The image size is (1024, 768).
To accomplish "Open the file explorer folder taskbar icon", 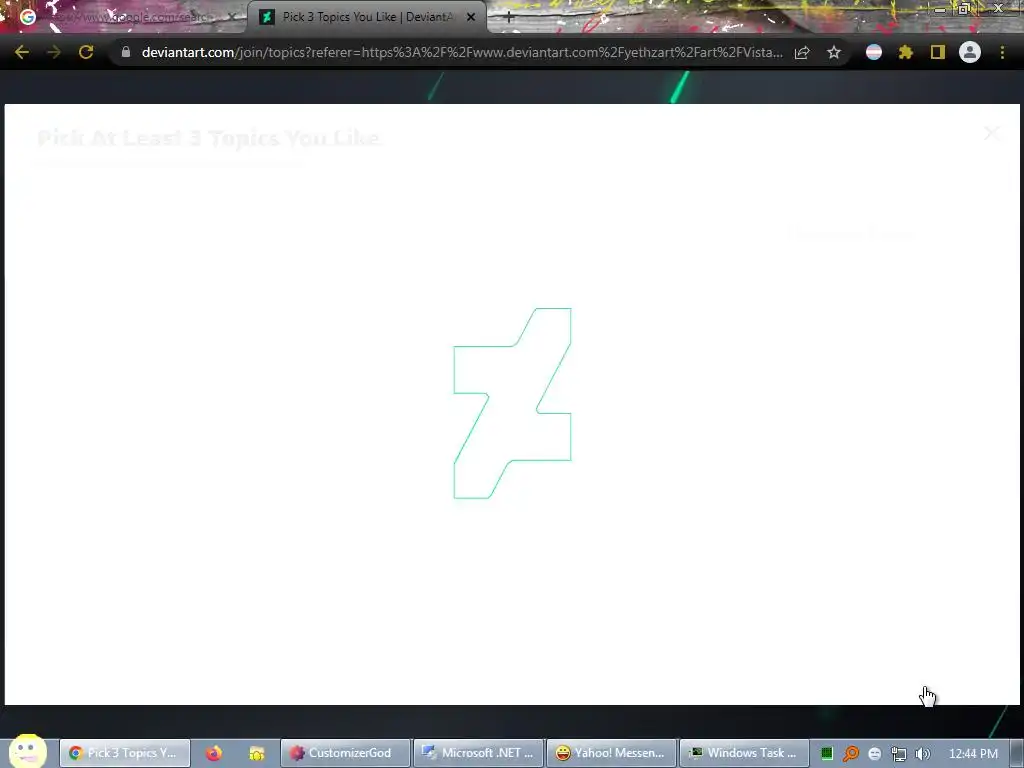I will (x=257, y=753).
